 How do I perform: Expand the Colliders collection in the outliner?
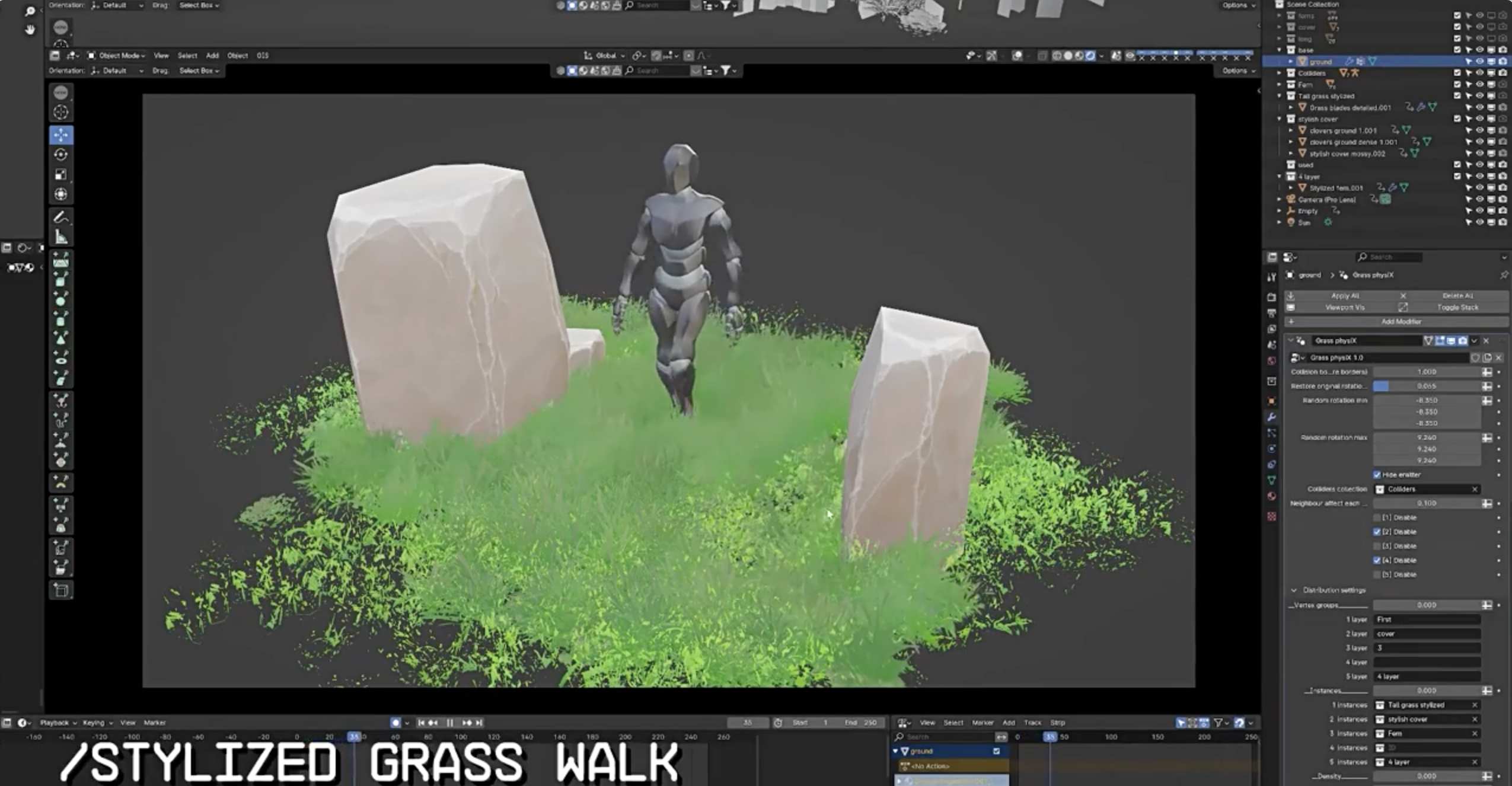pos(1280,73)
